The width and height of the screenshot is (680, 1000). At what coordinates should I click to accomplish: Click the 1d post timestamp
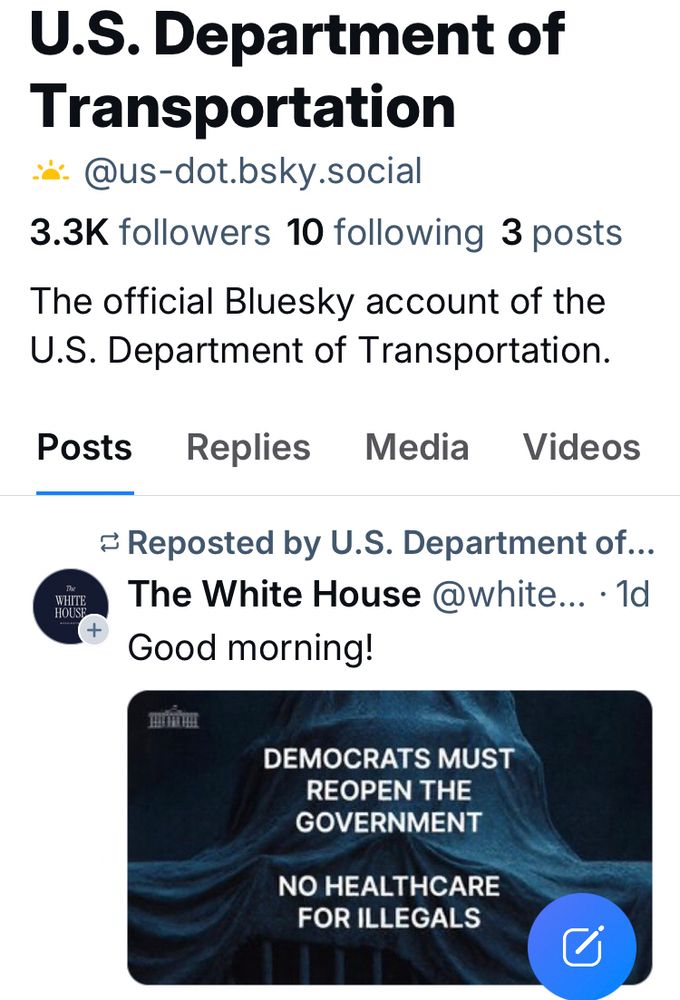tap(632, 594)
